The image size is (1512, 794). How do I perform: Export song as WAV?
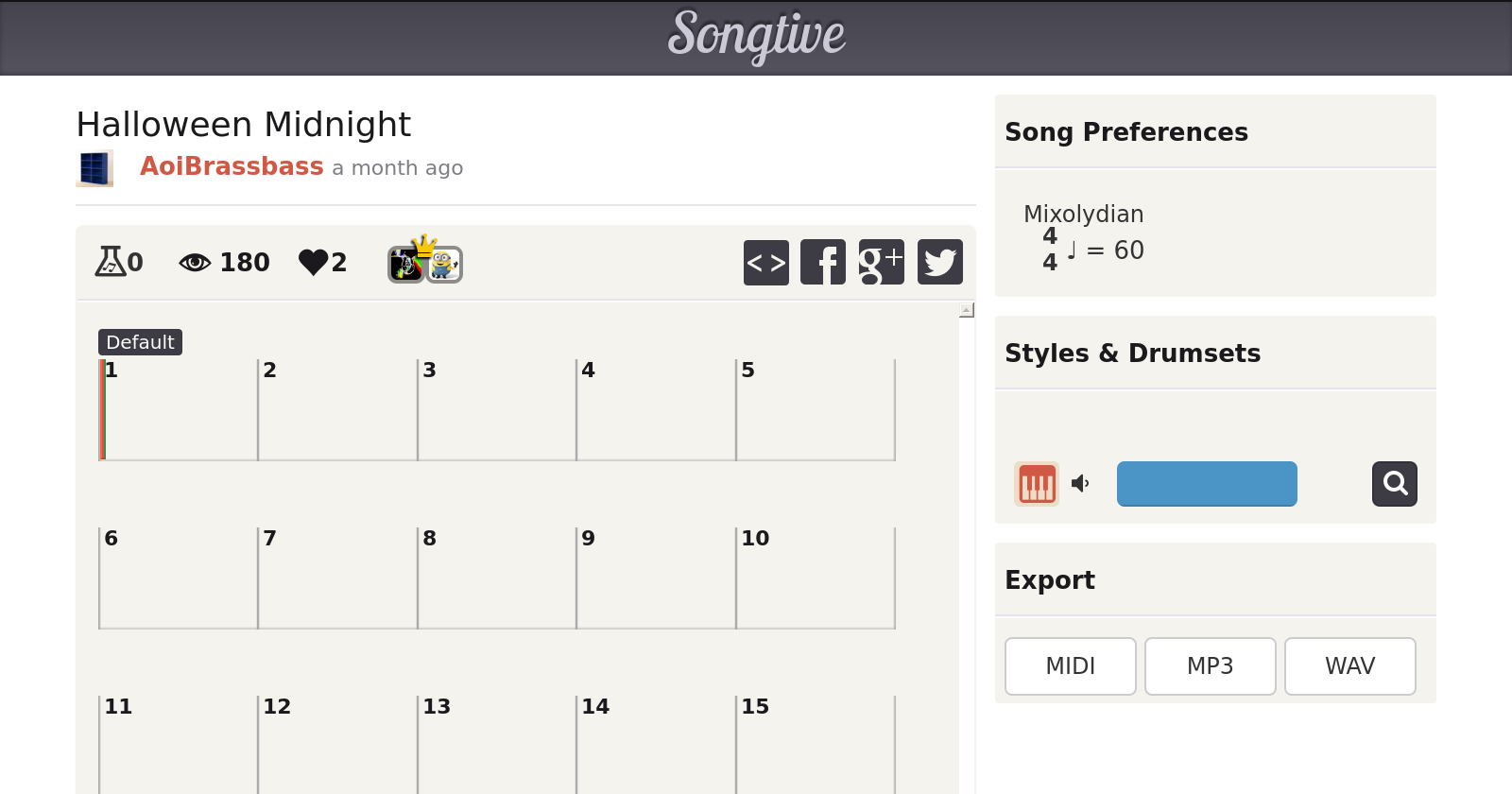[1349, 666]
